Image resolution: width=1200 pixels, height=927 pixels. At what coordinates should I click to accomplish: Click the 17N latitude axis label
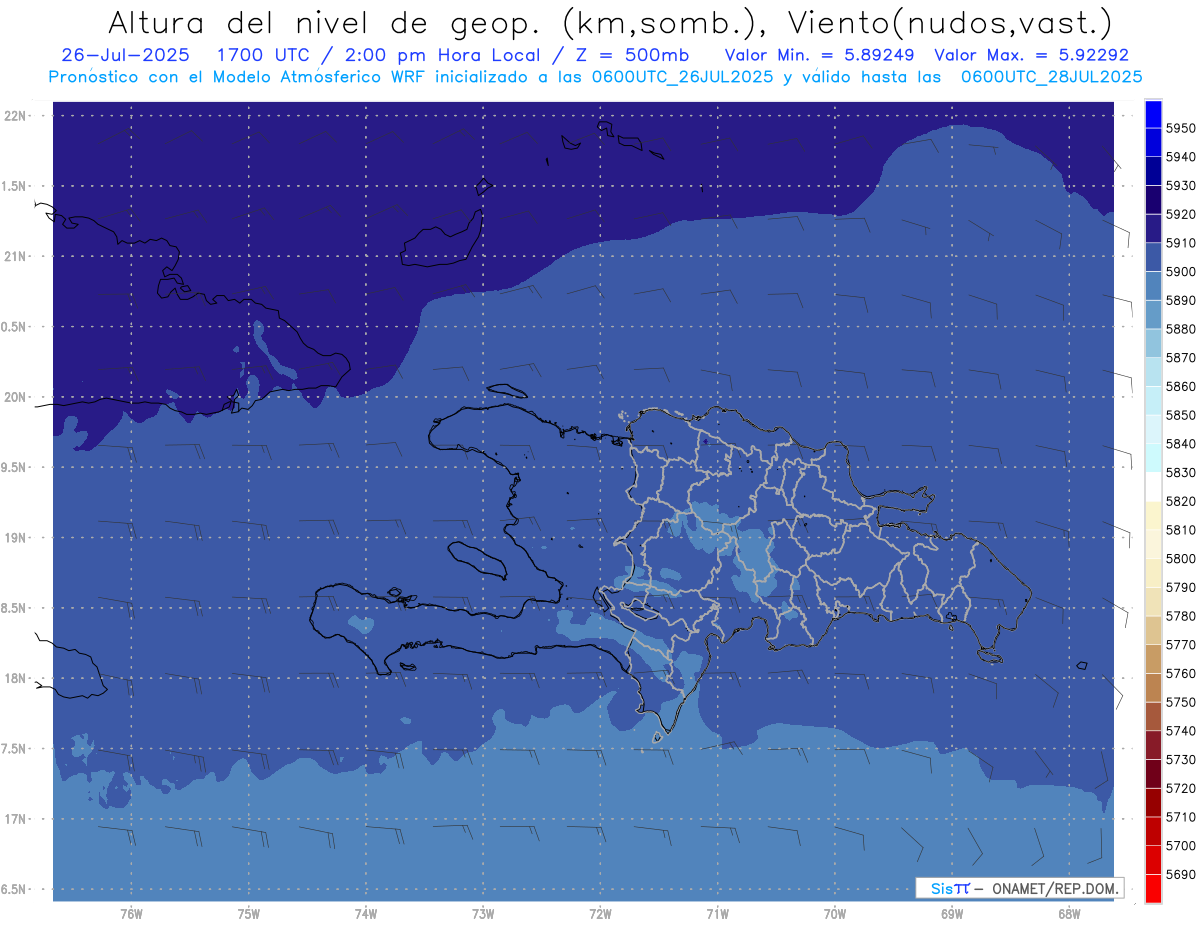(17, 819)
